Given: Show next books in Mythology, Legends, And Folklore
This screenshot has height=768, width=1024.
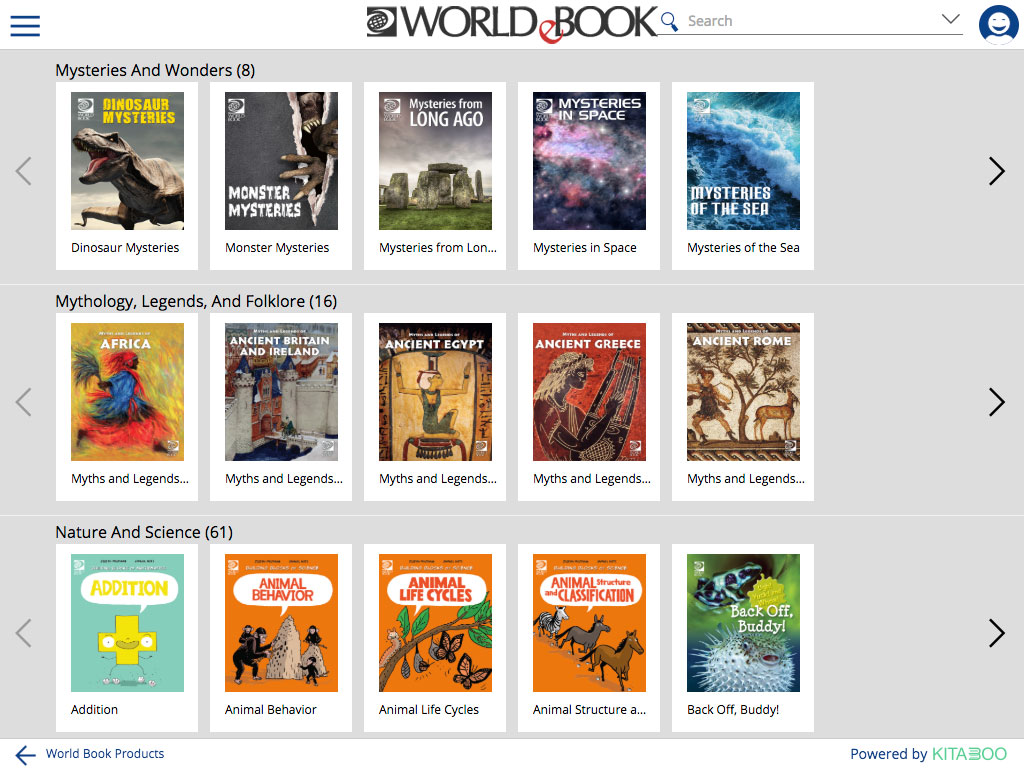Looking at the screenshot, I should tap(997, 402).
